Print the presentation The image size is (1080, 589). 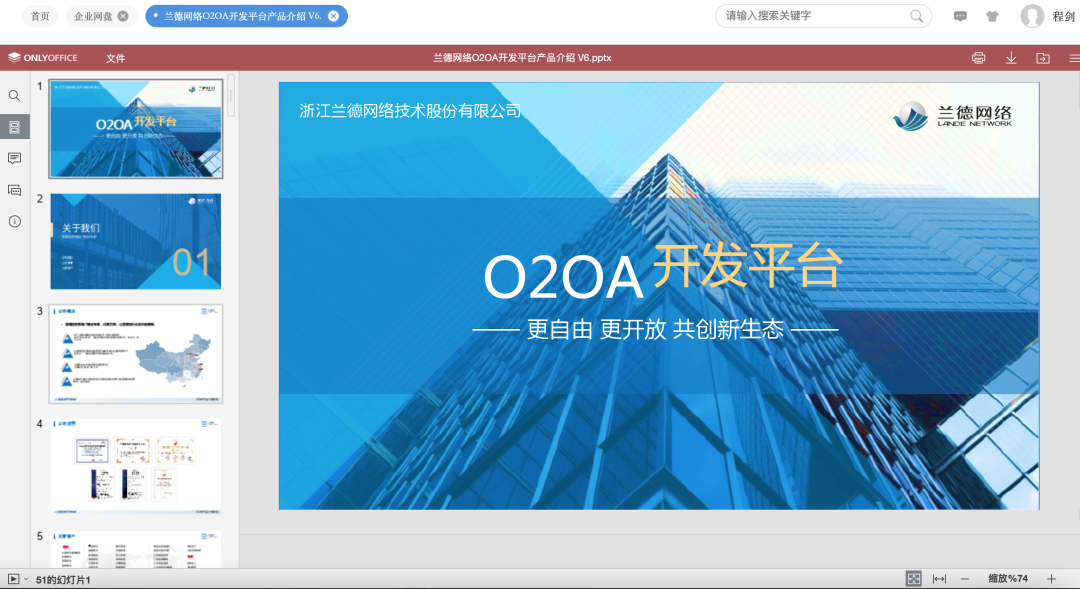[x=978, y=58]
